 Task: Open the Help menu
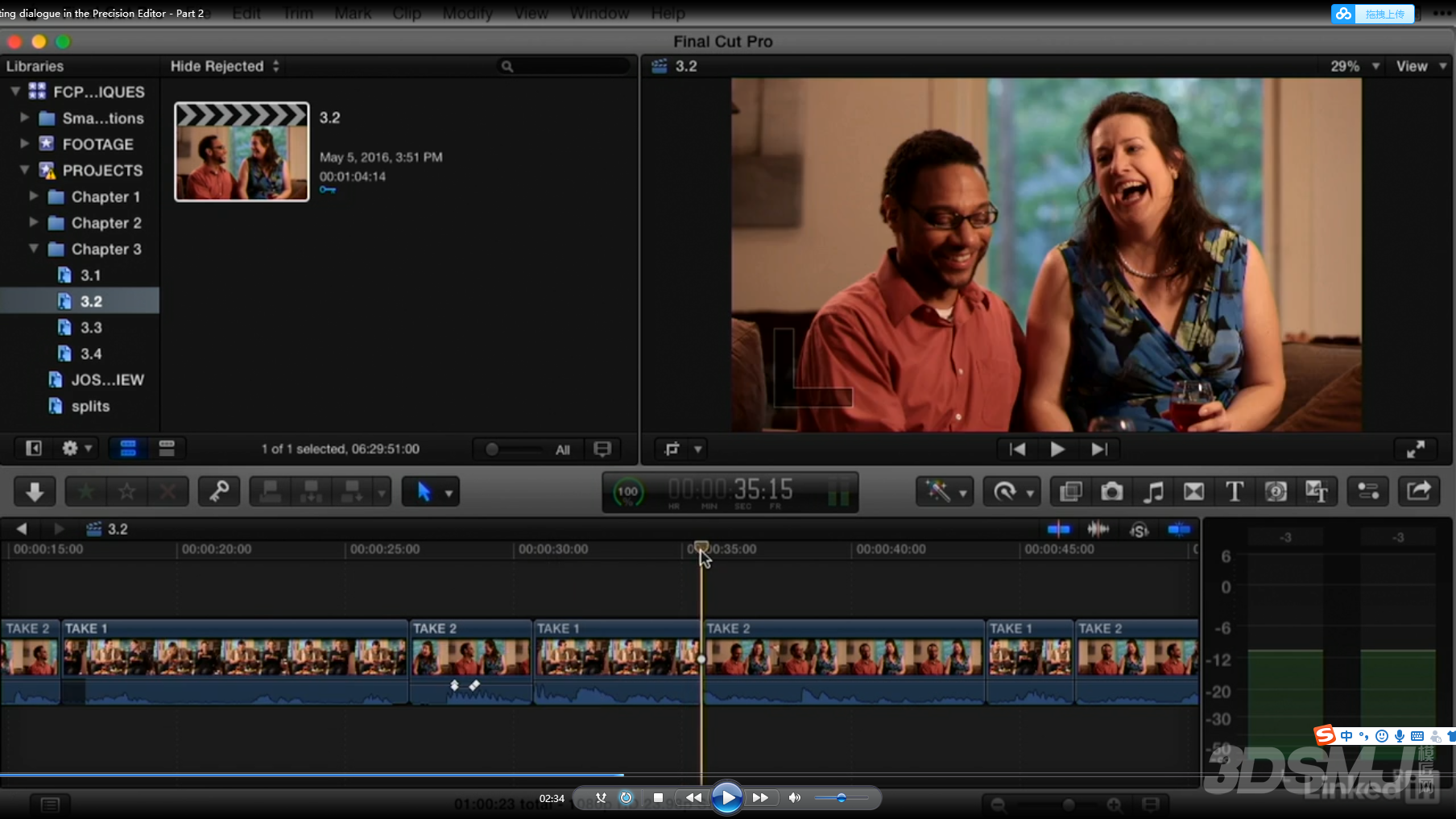tap(668, 14)
